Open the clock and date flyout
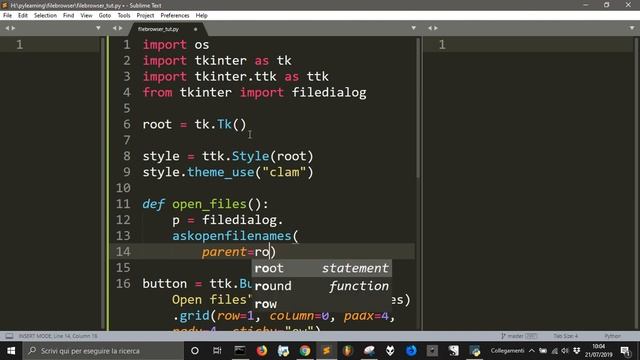Viewport: 640px width, 360px height. point(598,351)
